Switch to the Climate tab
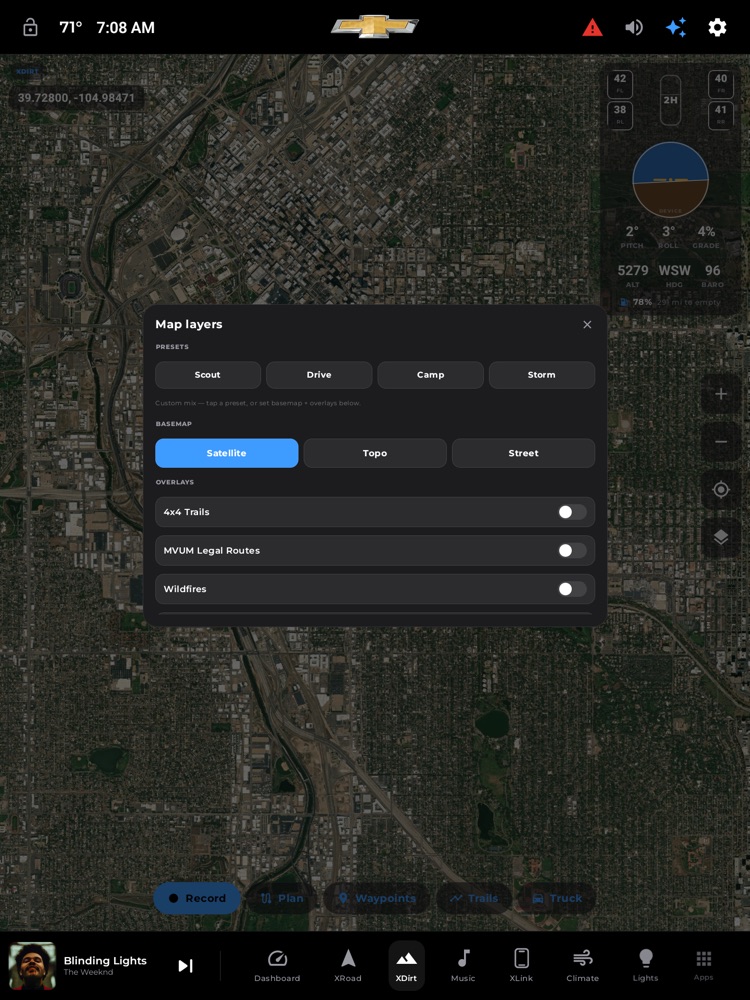This screenshot has height=1000, width=750. (x=582, y=966)
